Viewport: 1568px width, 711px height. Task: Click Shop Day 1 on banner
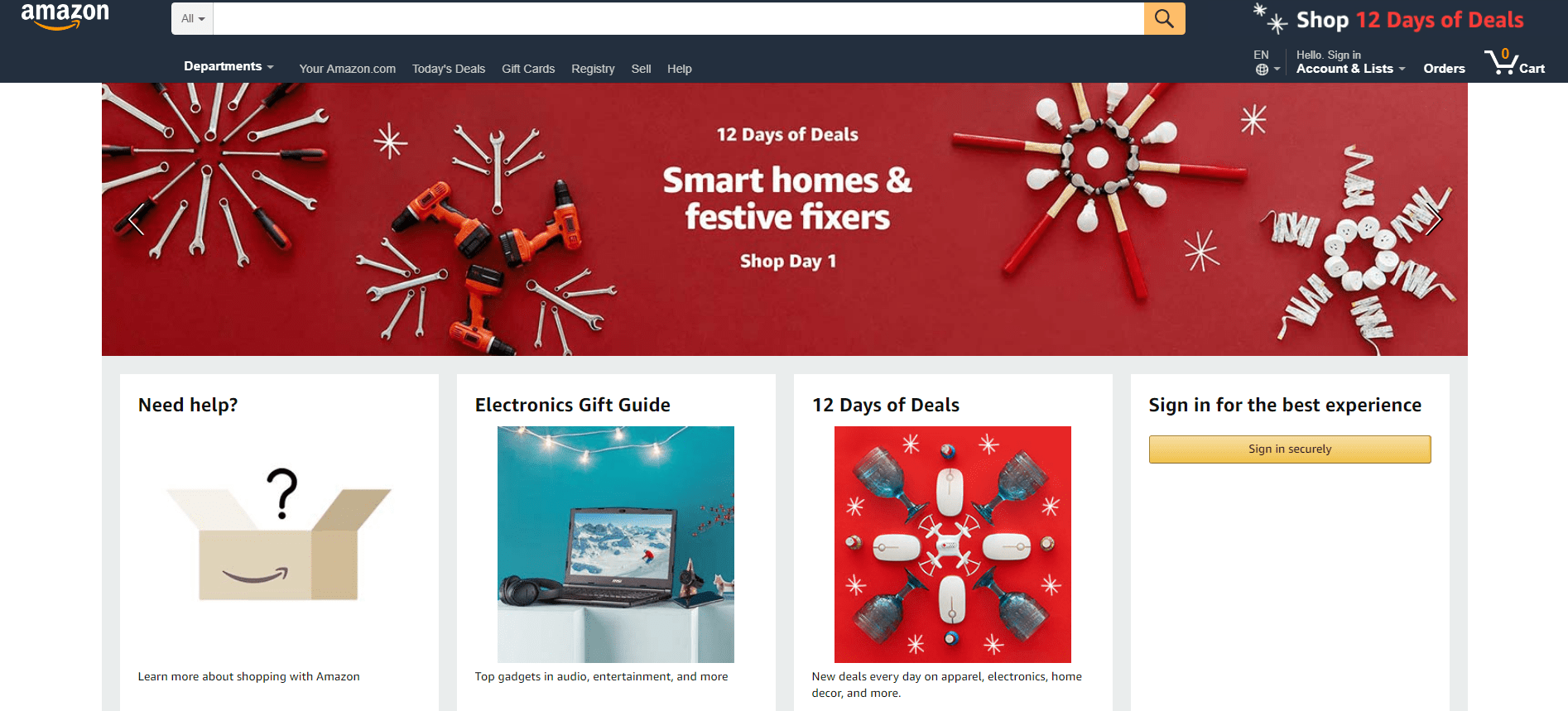[788, 262]
